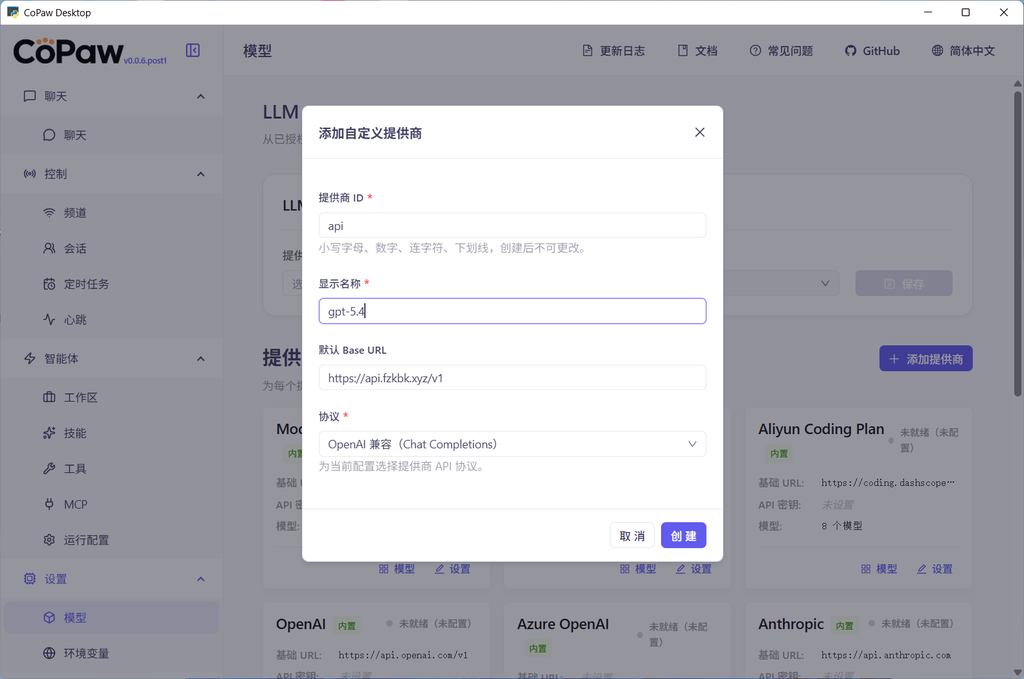The height and width of the screenshot is (679, 1024).
Task: Click the 内置 tag on the Anthropic card
Action: [844, 625]
